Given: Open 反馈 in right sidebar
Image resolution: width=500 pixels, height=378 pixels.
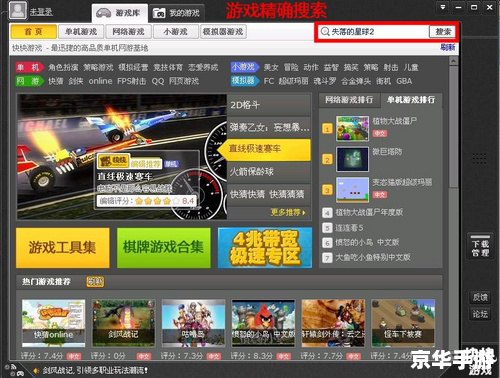Looking at the screenshot, I should tap(480, 297).
